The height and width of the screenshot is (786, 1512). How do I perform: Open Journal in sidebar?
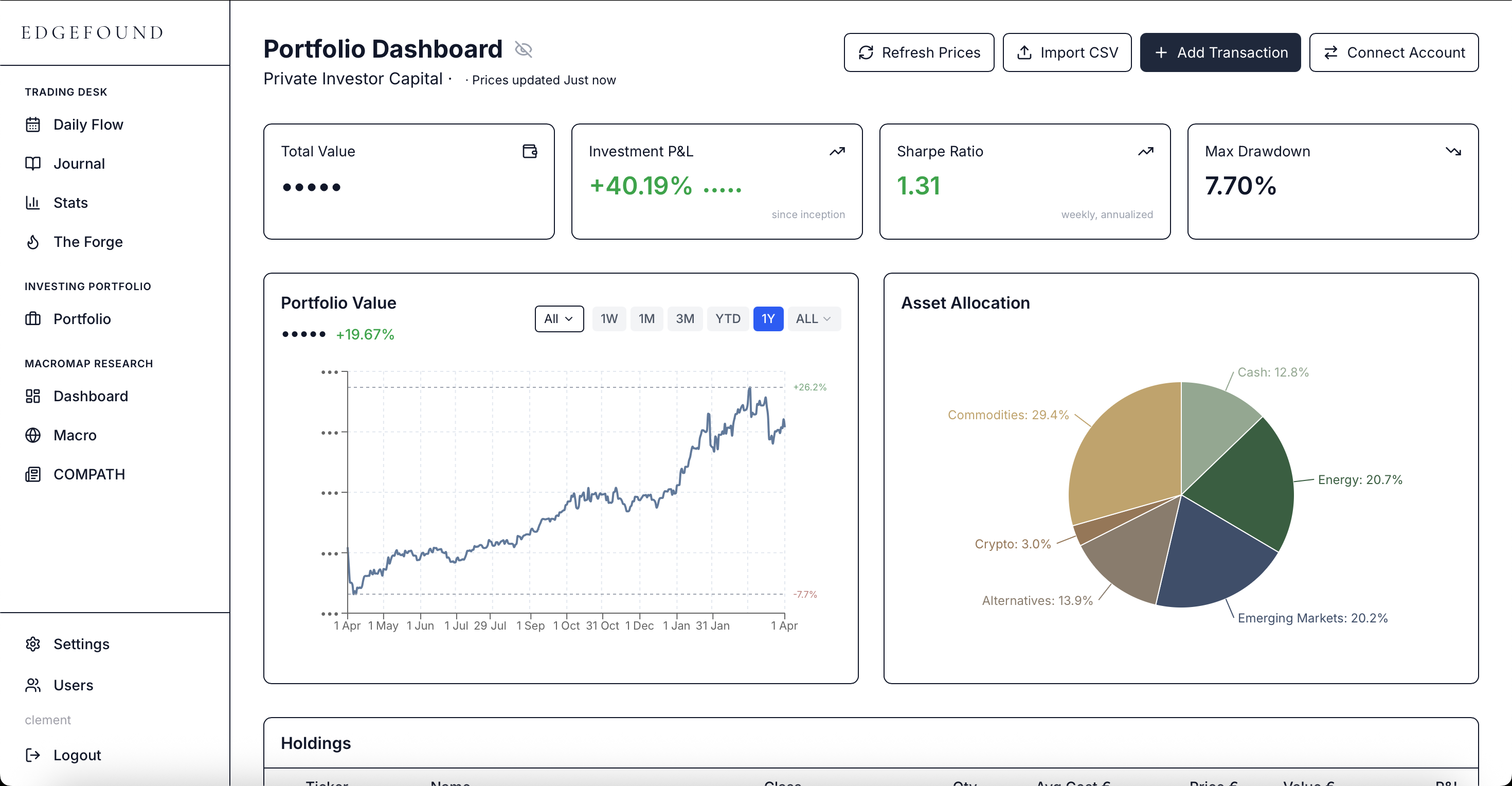pos(79,164)
